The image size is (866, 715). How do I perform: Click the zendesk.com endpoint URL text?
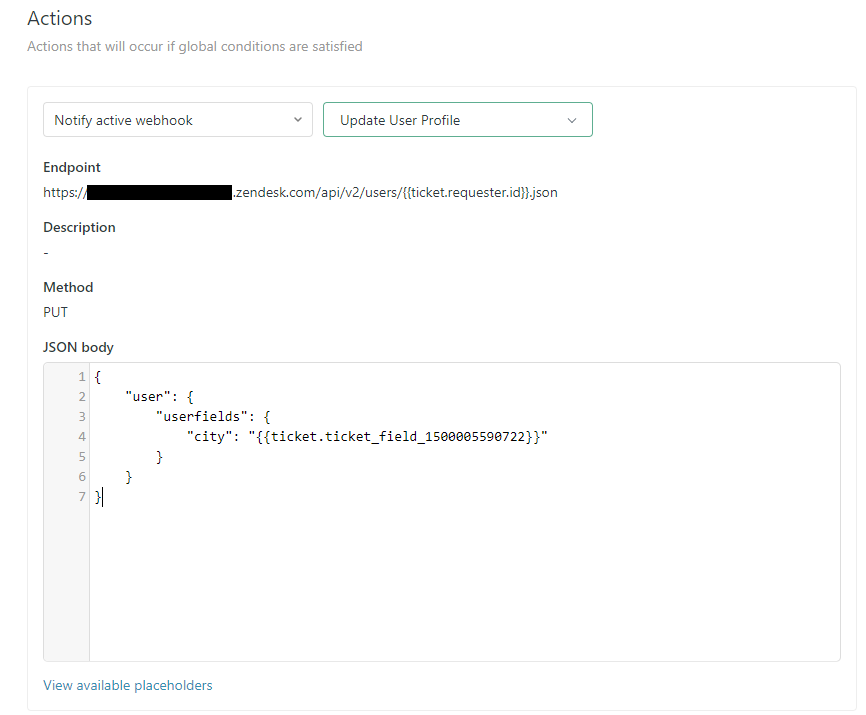tap(395, 192)
